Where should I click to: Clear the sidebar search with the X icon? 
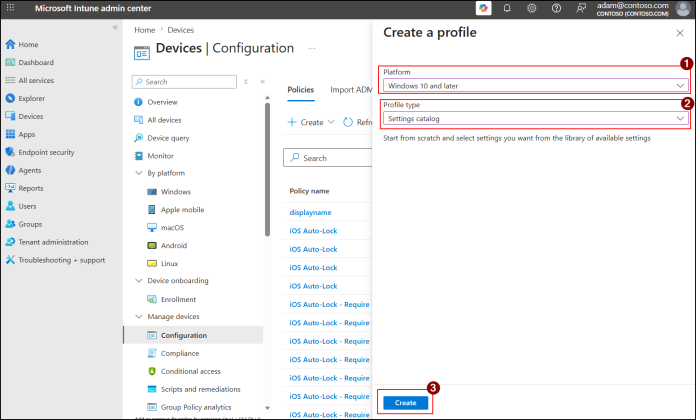coord(245,82)
